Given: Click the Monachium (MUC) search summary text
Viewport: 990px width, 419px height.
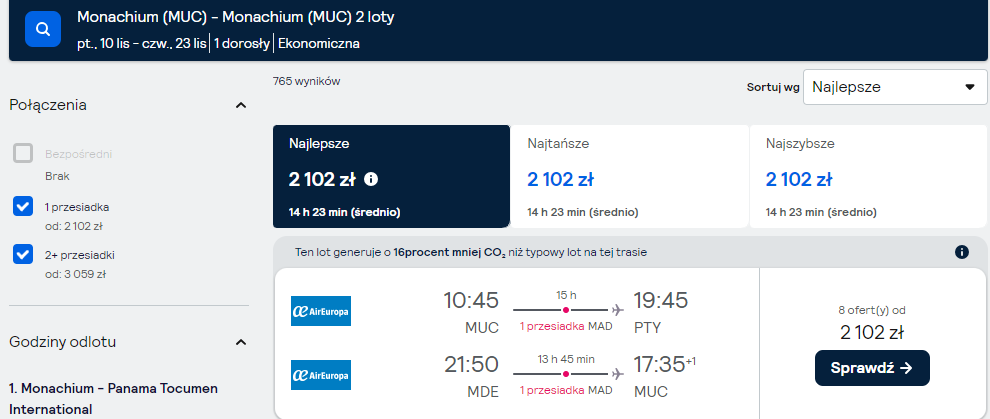Looking at the screenshot, I should pos(236,18).
